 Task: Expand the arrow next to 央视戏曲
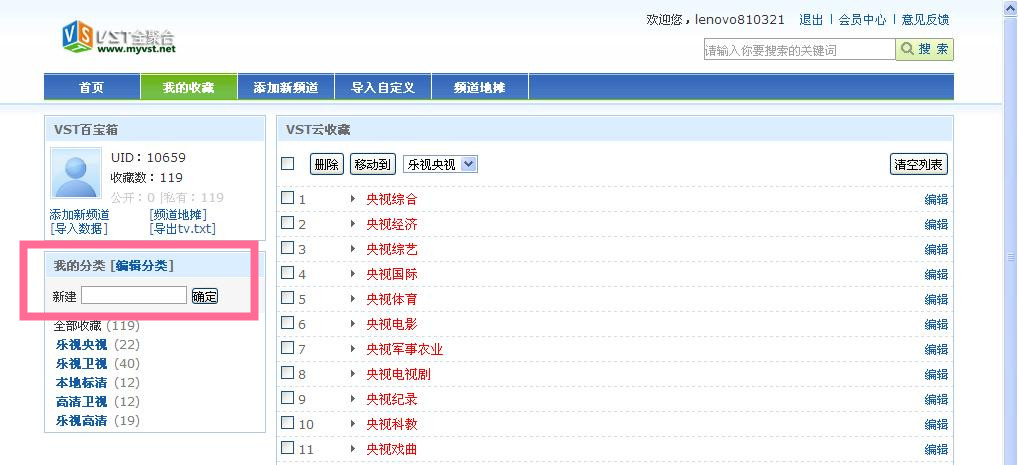pos(353,449)
